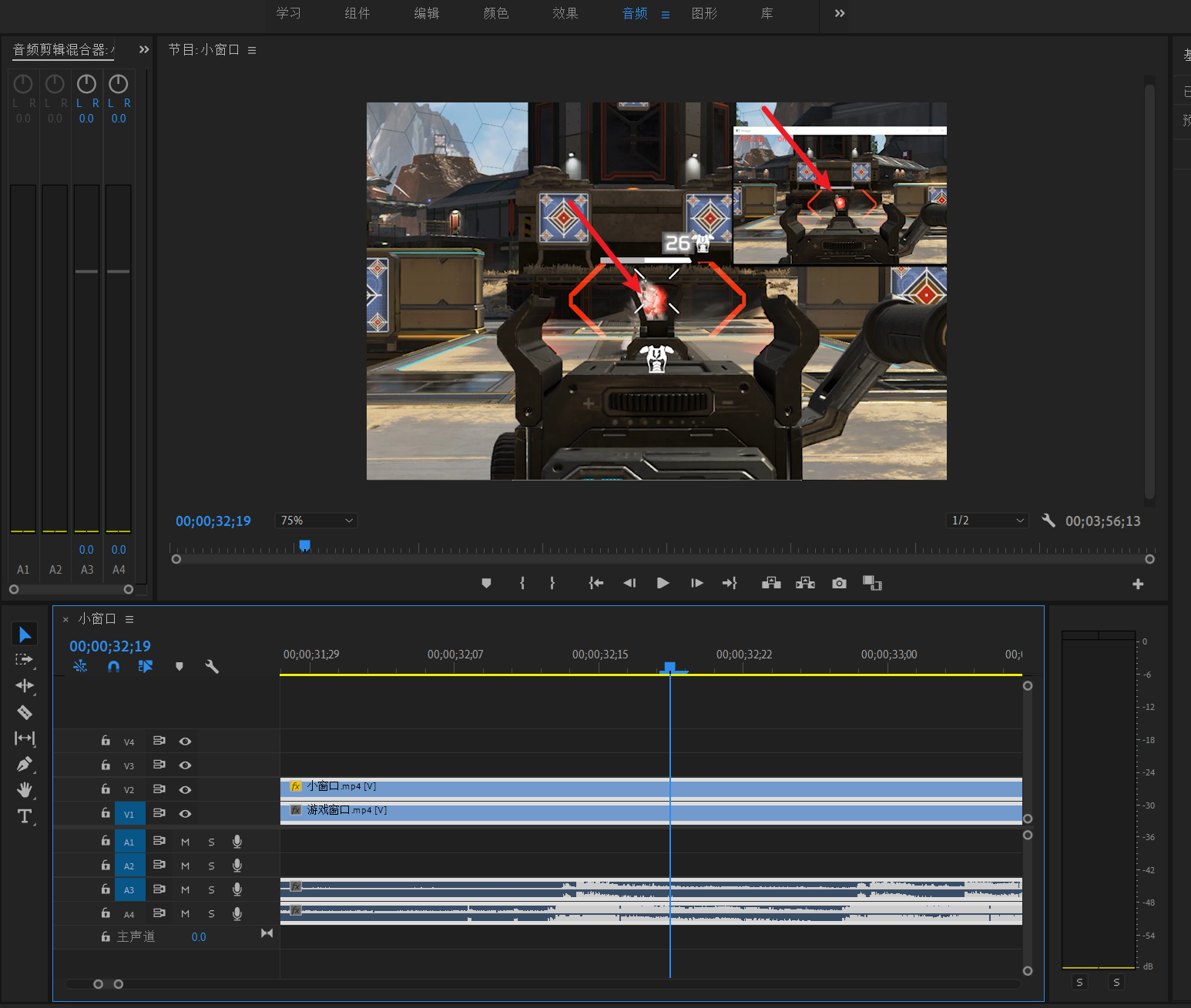The height and width of the screenshot is (1008, 1191).
Task: Hide V2 track output
Action: pyautogui.click(x=185, y=790)
